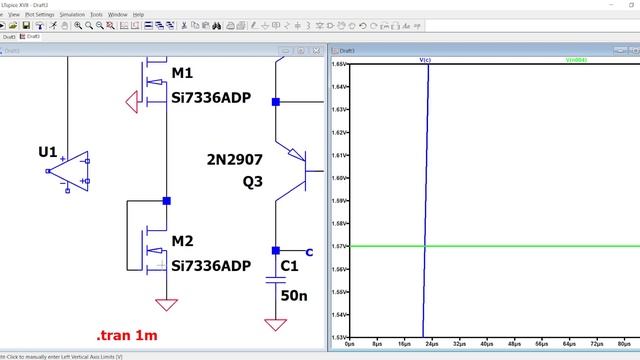Viewport: 640px width, 360px height.
Task: Open Print Setup icon
Action: (230, 26)
